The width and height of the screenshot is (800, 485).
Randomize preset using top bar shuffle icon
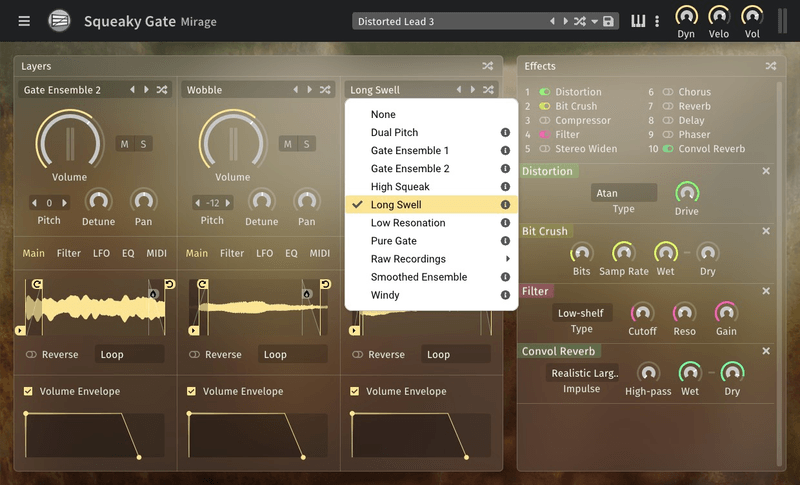click(581, 21)
